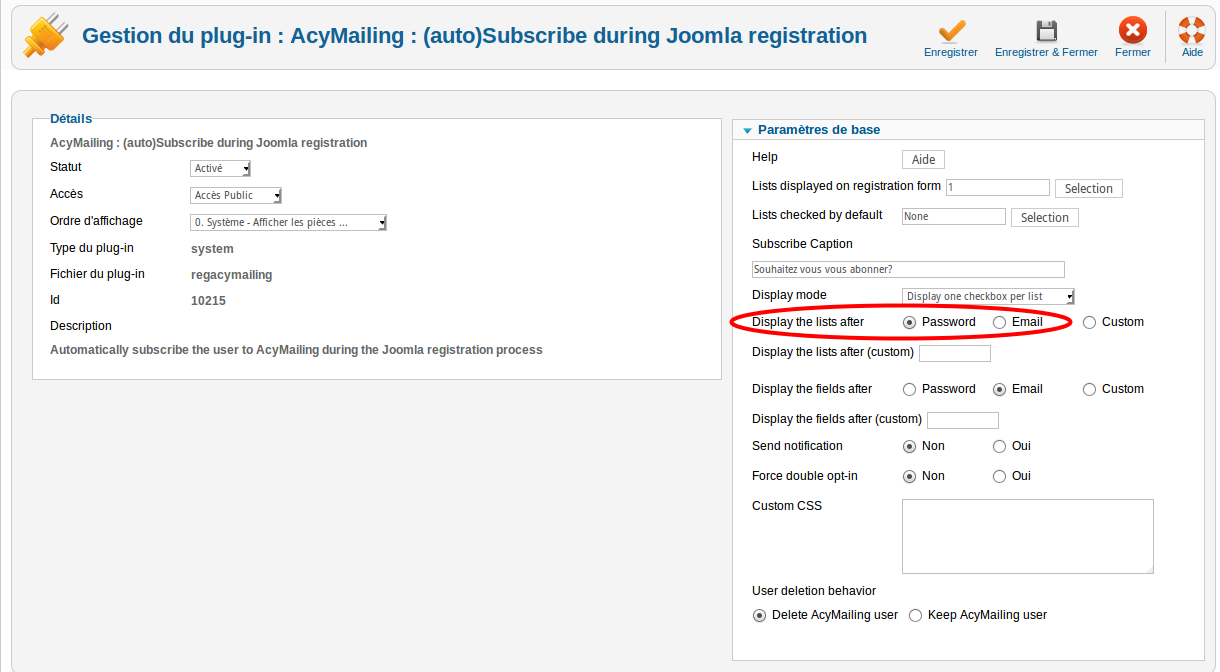Click the Aide button next to Help

[x=923, y=160]
